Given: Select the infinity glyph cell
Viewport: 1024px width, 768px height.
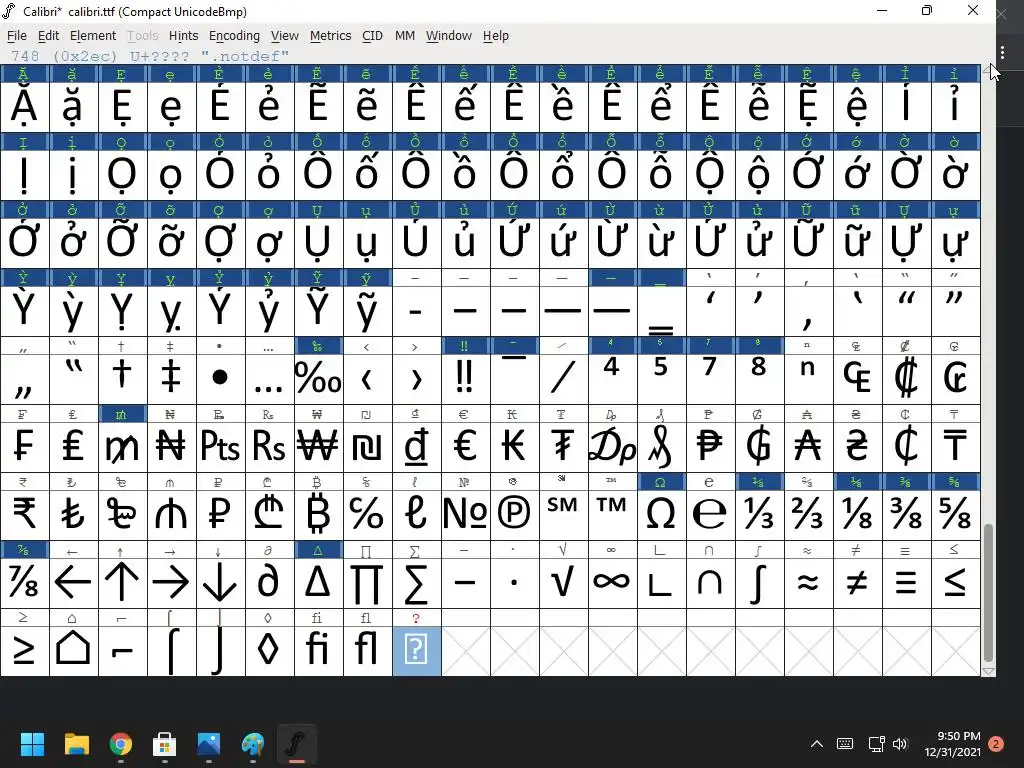Looking at the screenshot, I should pos(612,583).
